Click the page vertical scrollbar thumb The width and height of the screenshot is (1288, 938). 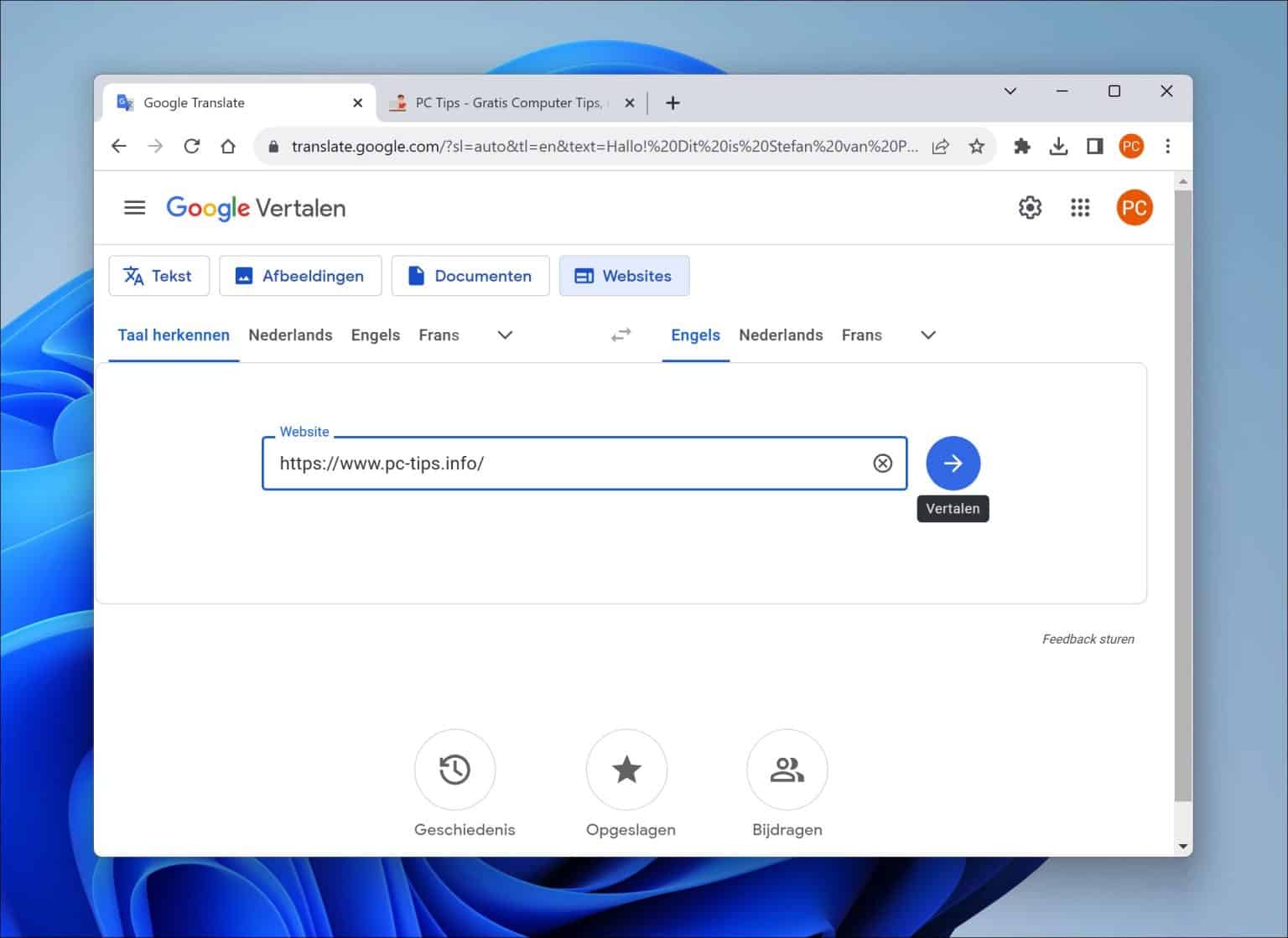[1182, 495]
